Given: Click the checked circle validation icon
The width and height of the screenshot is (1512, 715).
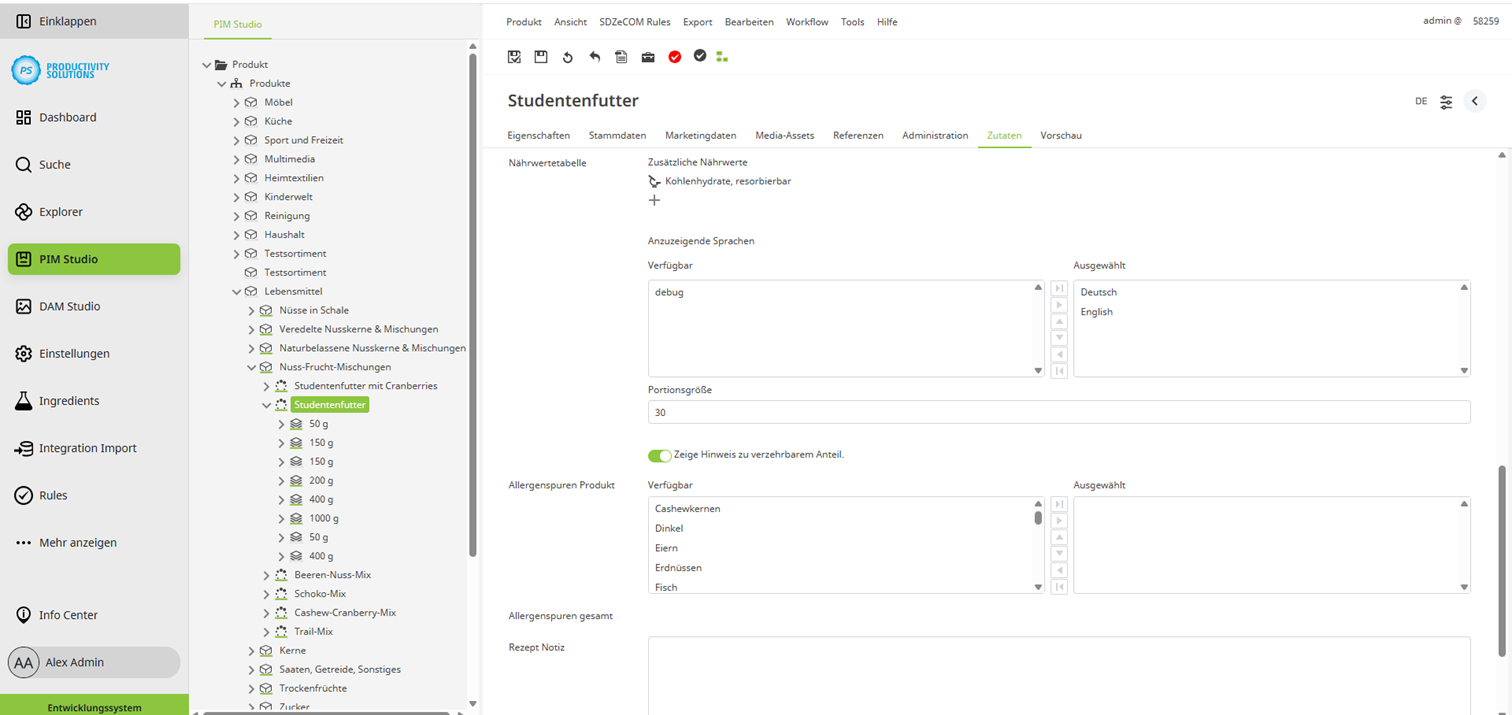Looking at the screenshot, I should [700, 57].
